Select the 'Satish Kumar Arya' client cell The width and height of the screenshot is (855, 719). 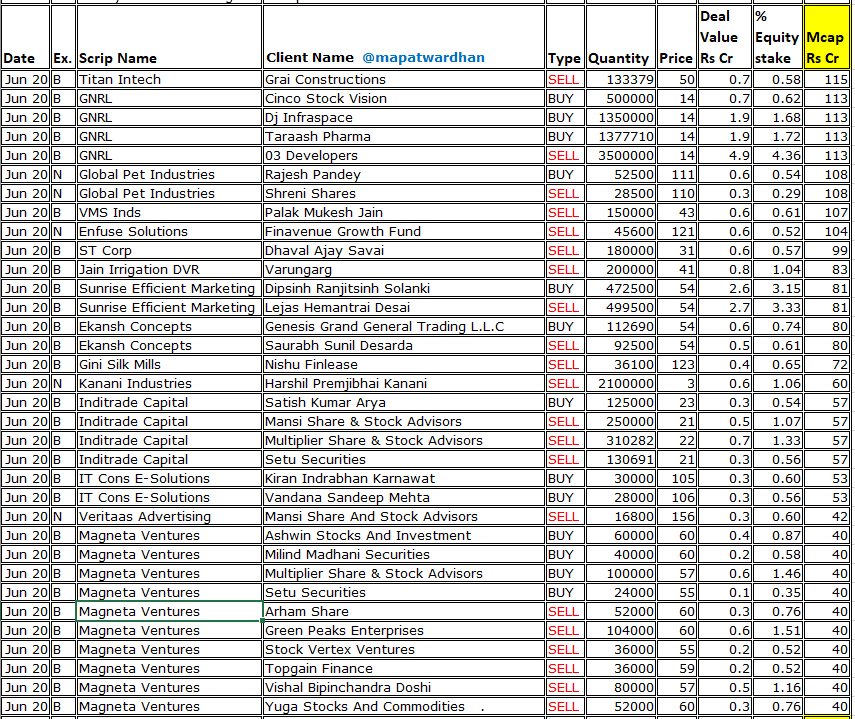(x=404, y=403)
